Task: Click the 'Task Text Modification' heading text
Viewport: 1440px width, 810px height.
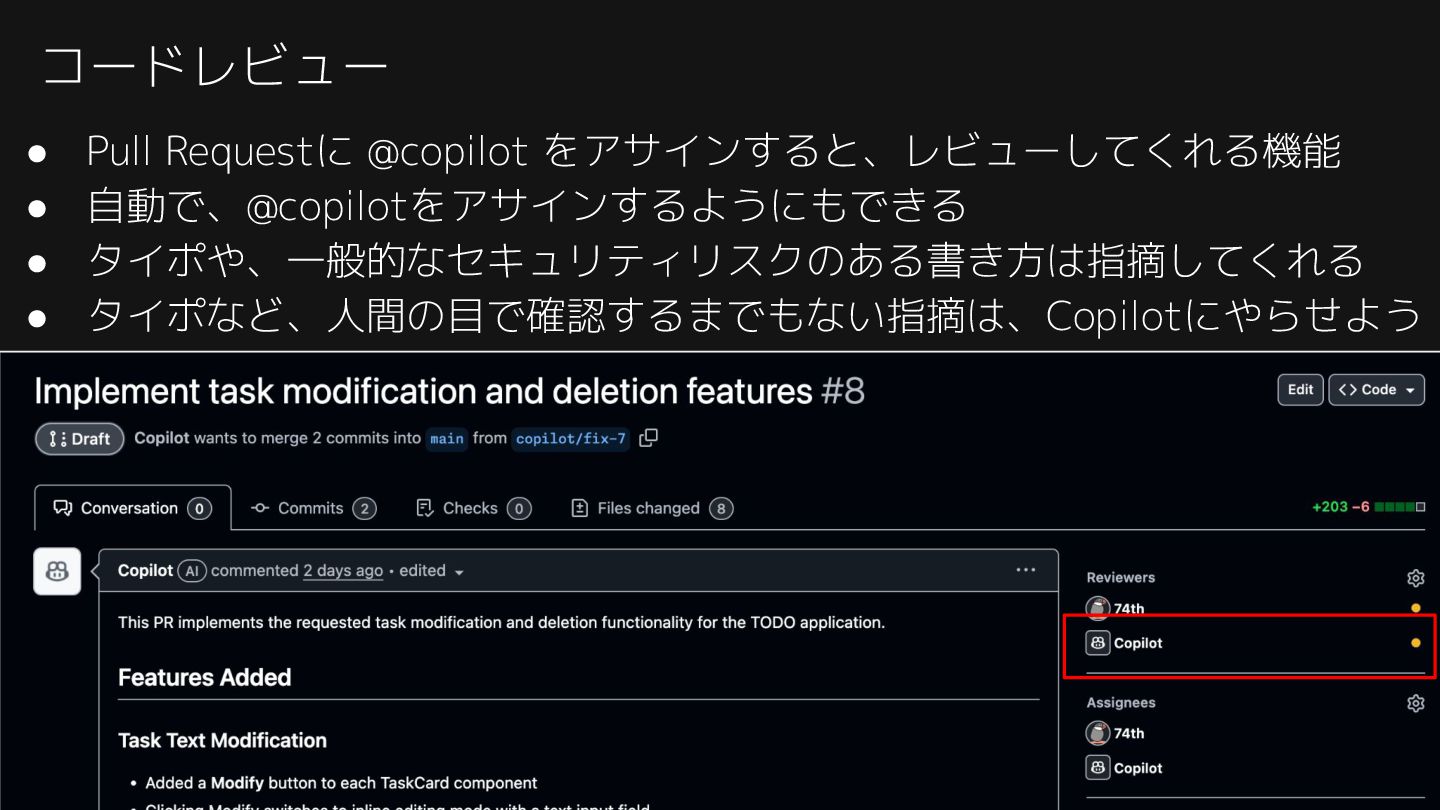Action: [222, 740]
